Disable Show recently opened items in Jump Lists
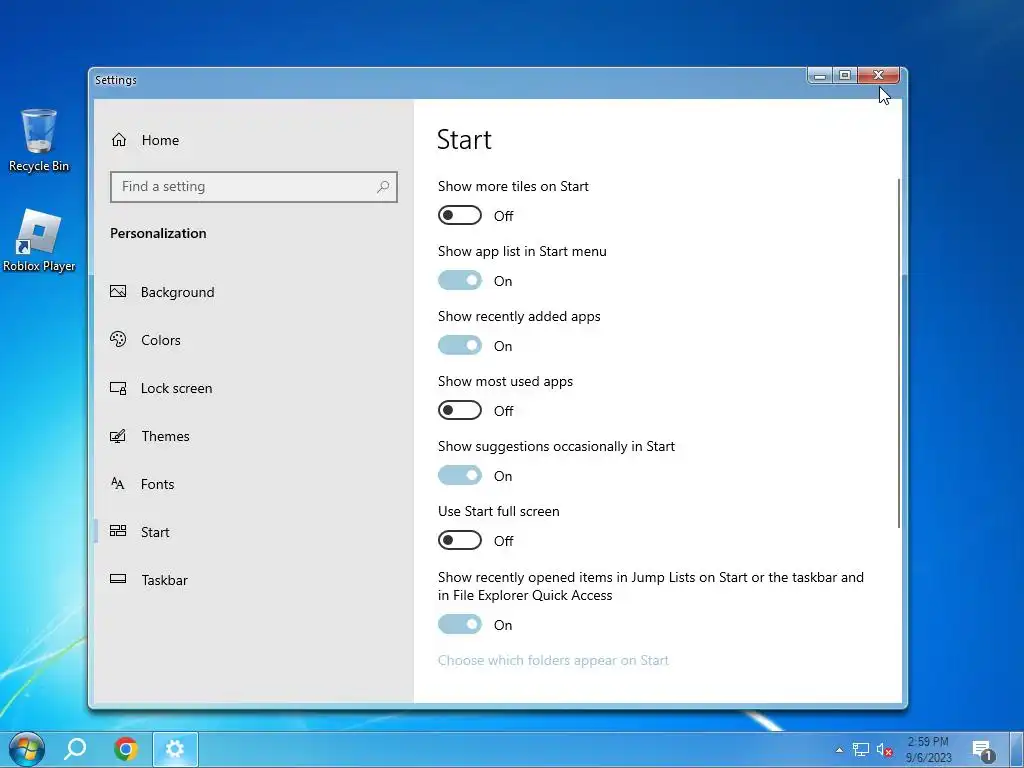Viewport: 1024px width, 768px height. (460, 624)
